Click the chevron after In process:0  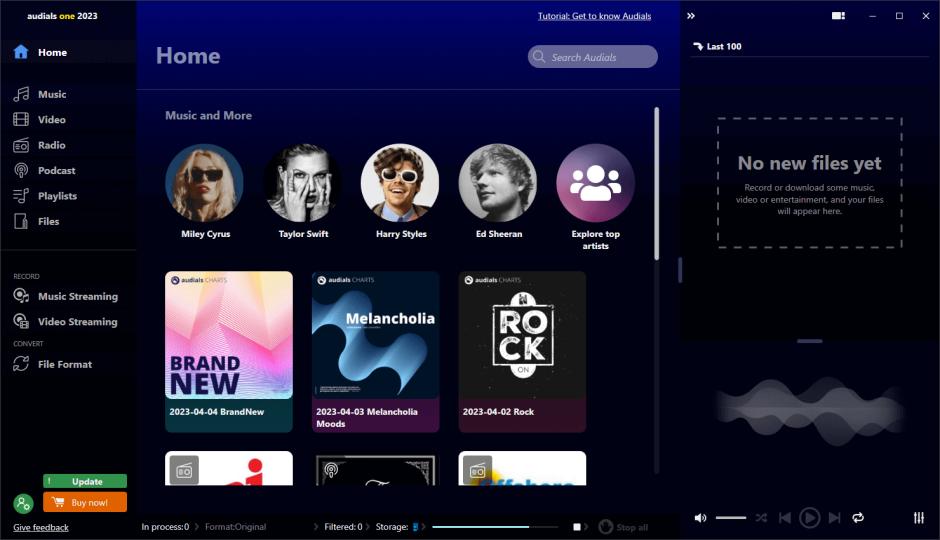pyautogui.click(x=197, y=527)
